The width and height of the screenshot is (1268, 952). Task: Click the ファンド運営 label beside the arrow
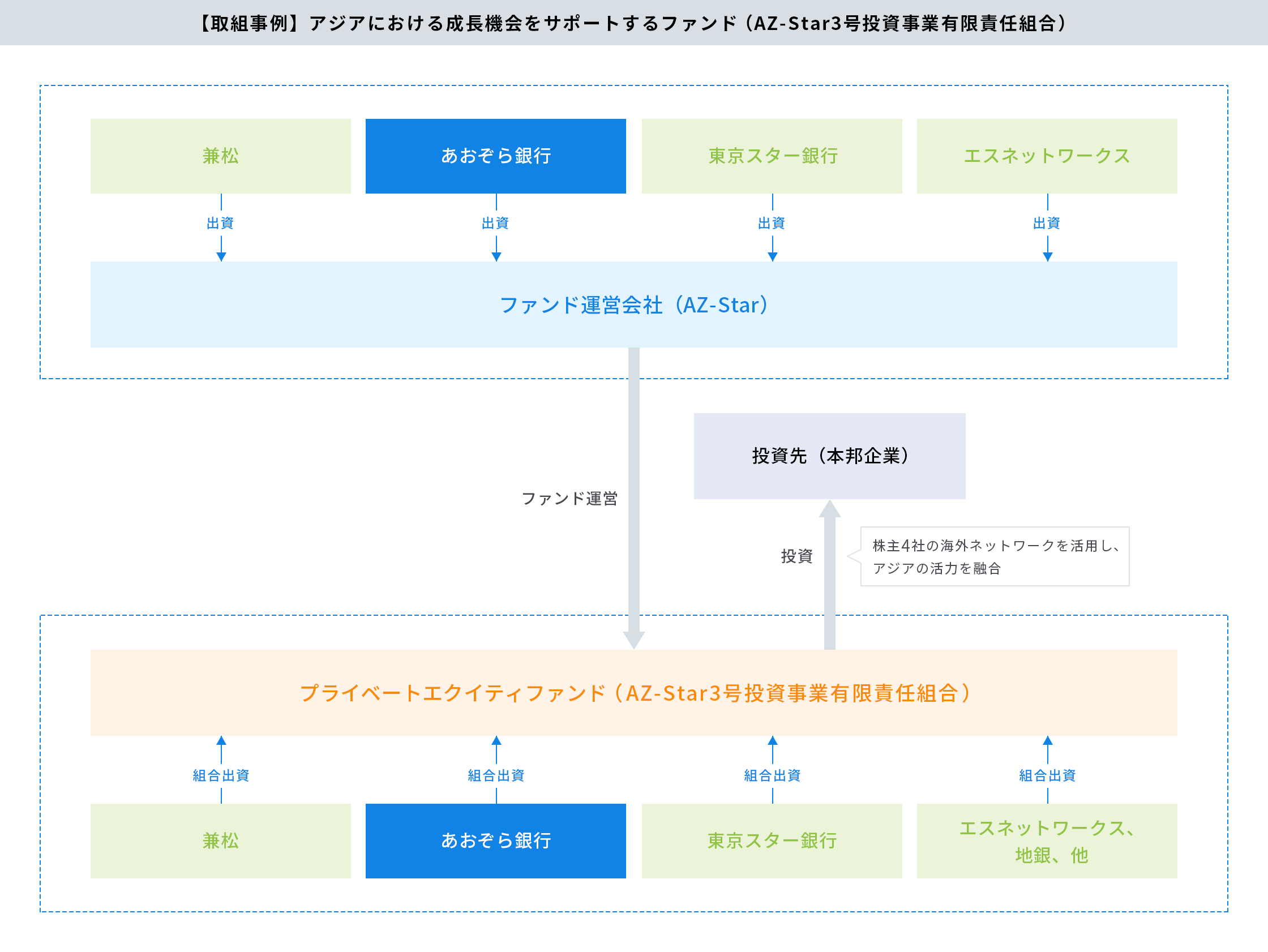(570, 499)
